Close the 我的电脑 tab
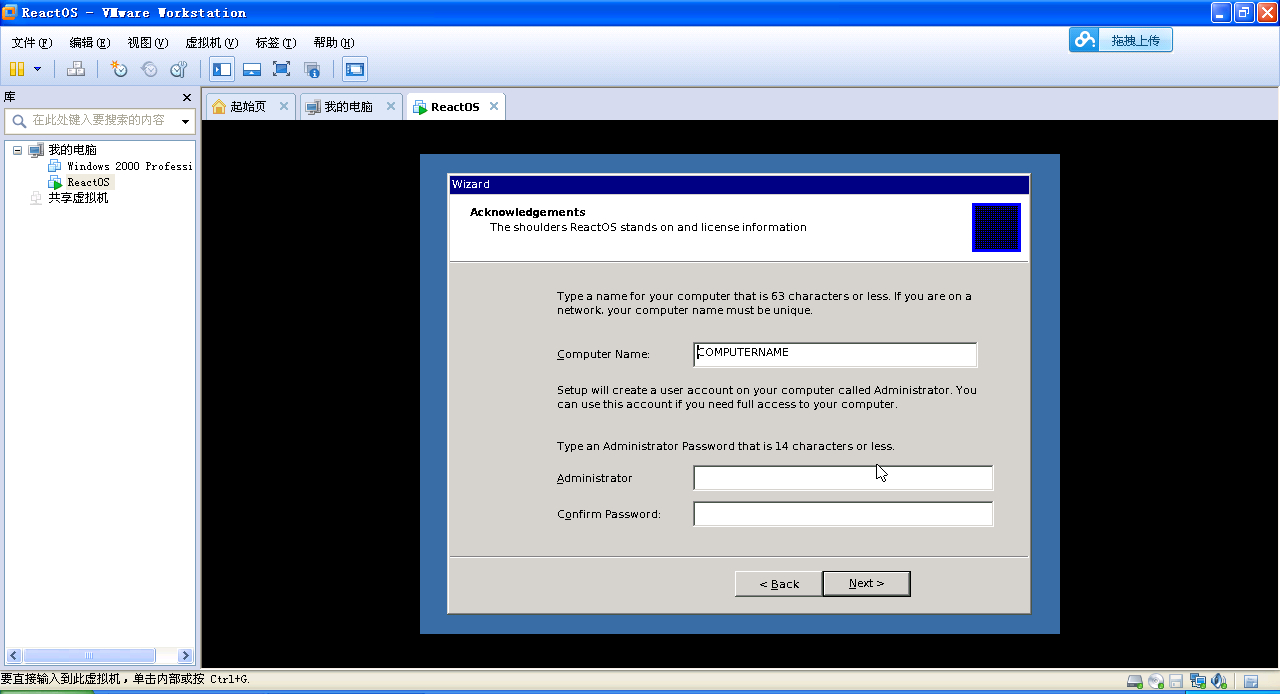The height and width of the screenshot is (694, 1280). pos(390,106)
